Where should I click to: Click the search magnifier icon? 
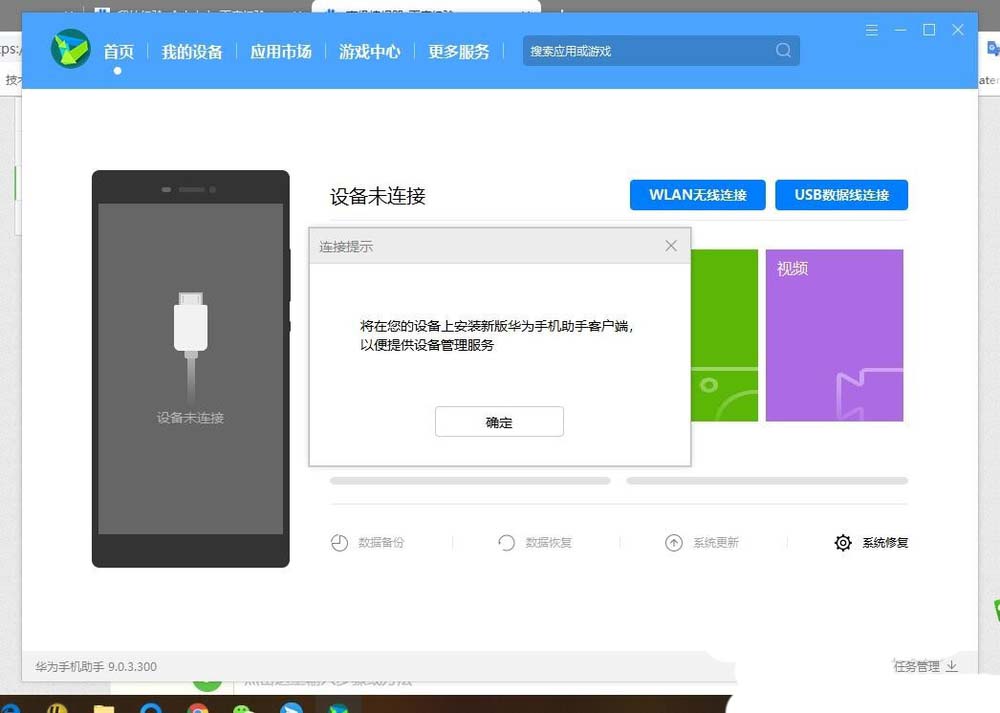tap(783, 50)
